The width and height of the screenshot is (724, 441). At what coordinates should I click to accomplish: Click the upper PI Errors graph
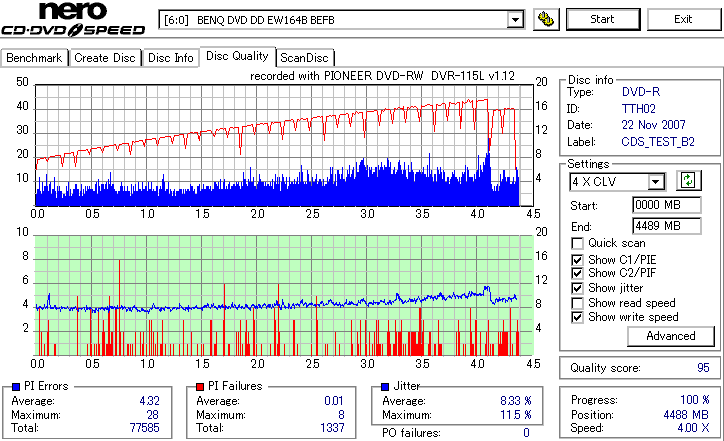click(x=284, y=145)
